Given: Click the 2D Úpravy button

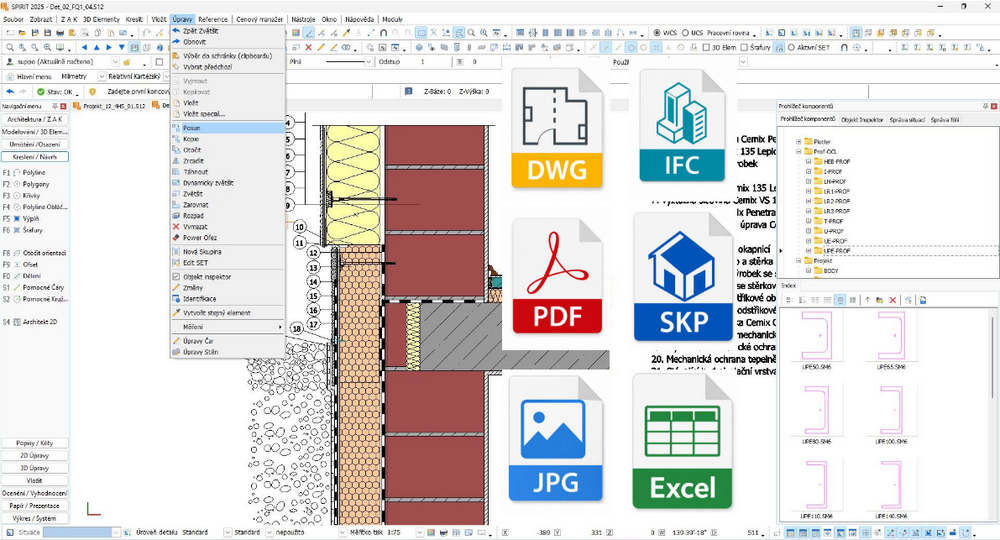Looking at the screenshot, I should point(35,456).
